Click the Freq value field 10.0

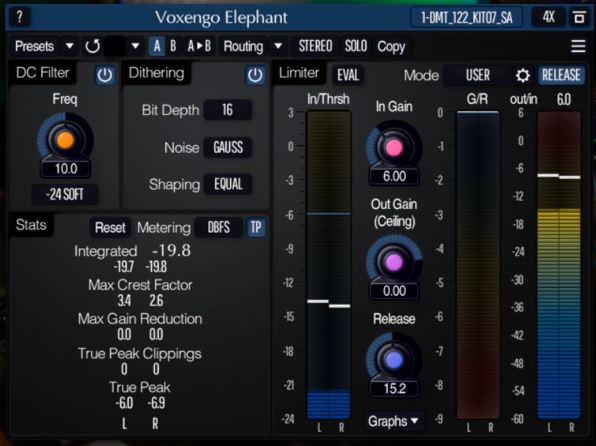tap(66, 168)
